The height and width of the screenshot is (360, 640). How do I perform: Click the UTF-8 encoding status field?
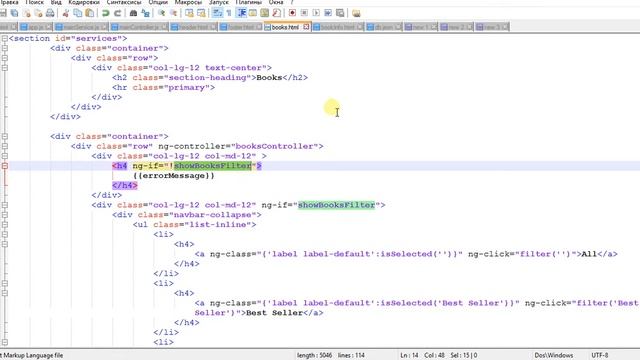[600, 356]
